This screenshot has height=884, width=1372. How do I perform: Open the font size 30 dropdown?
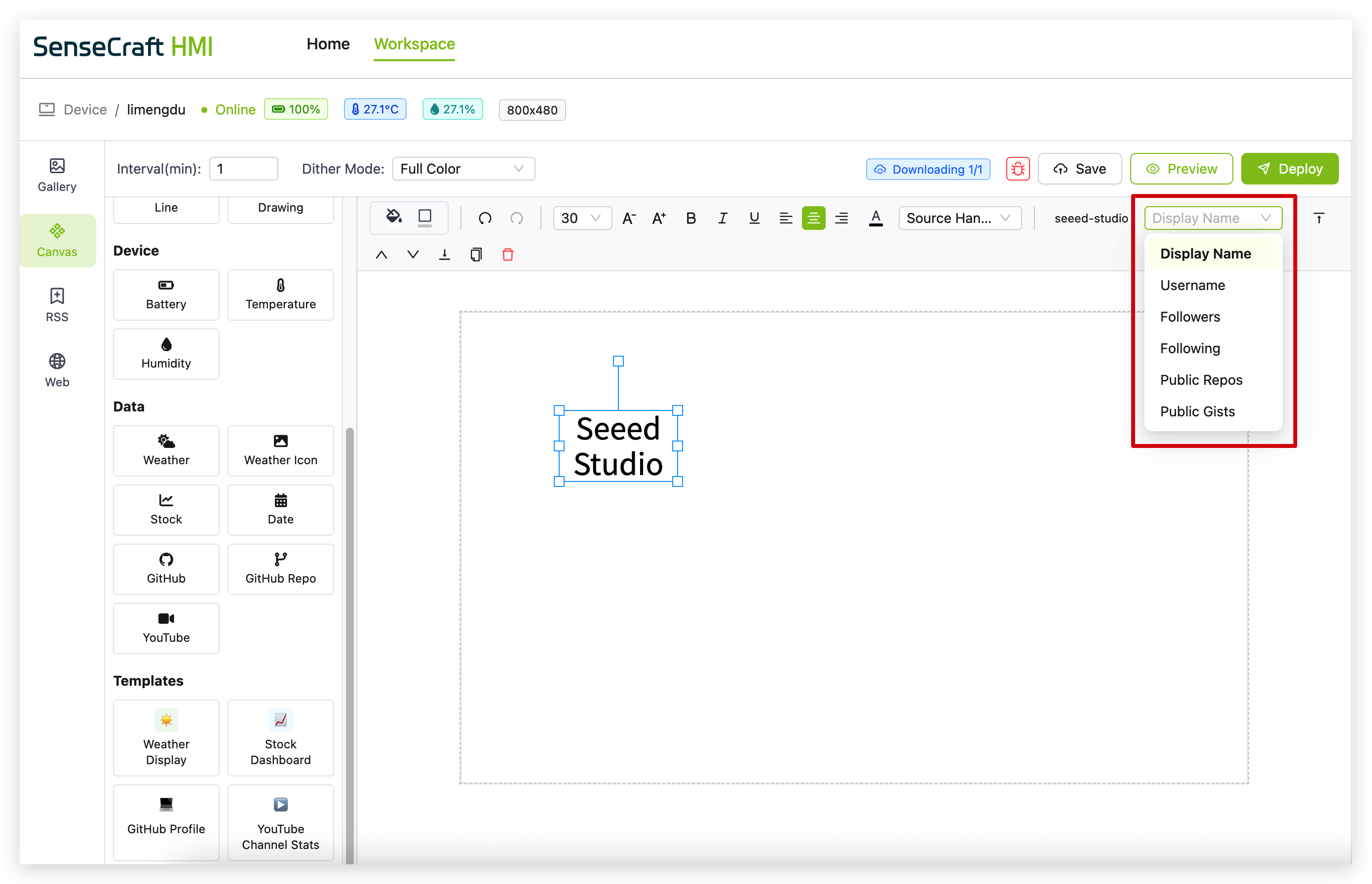[x=582, y=218]
